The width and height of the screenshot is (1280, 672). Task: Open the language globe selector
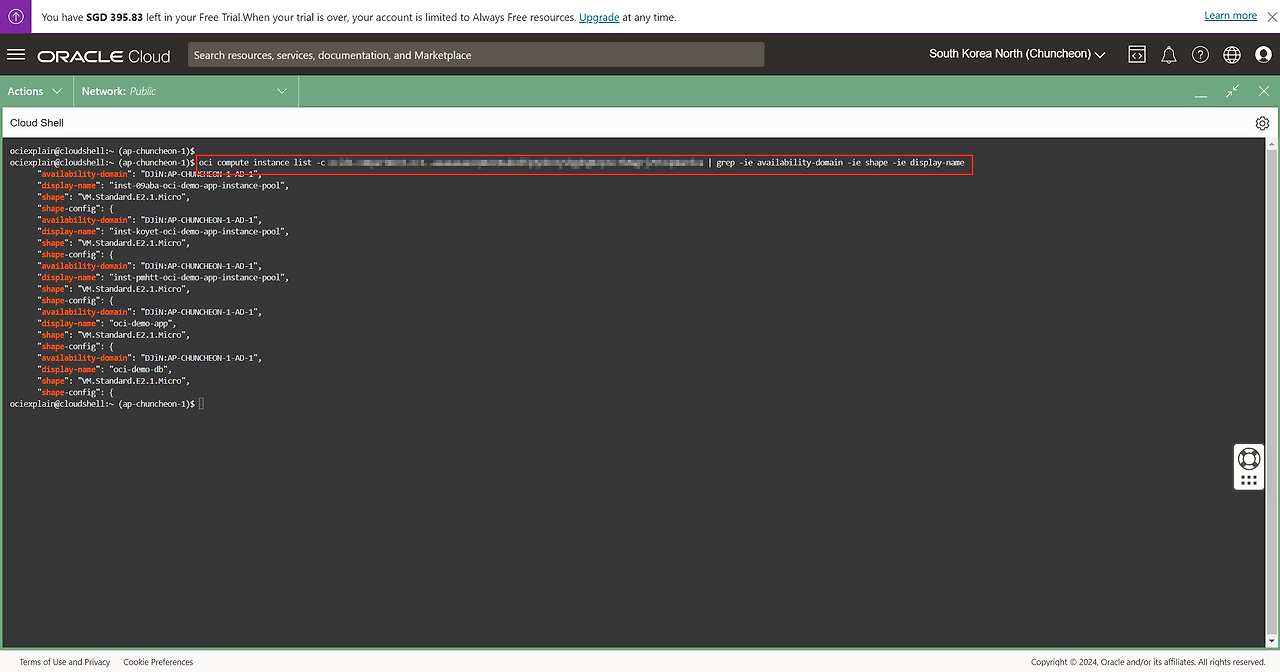(1232, 55)
